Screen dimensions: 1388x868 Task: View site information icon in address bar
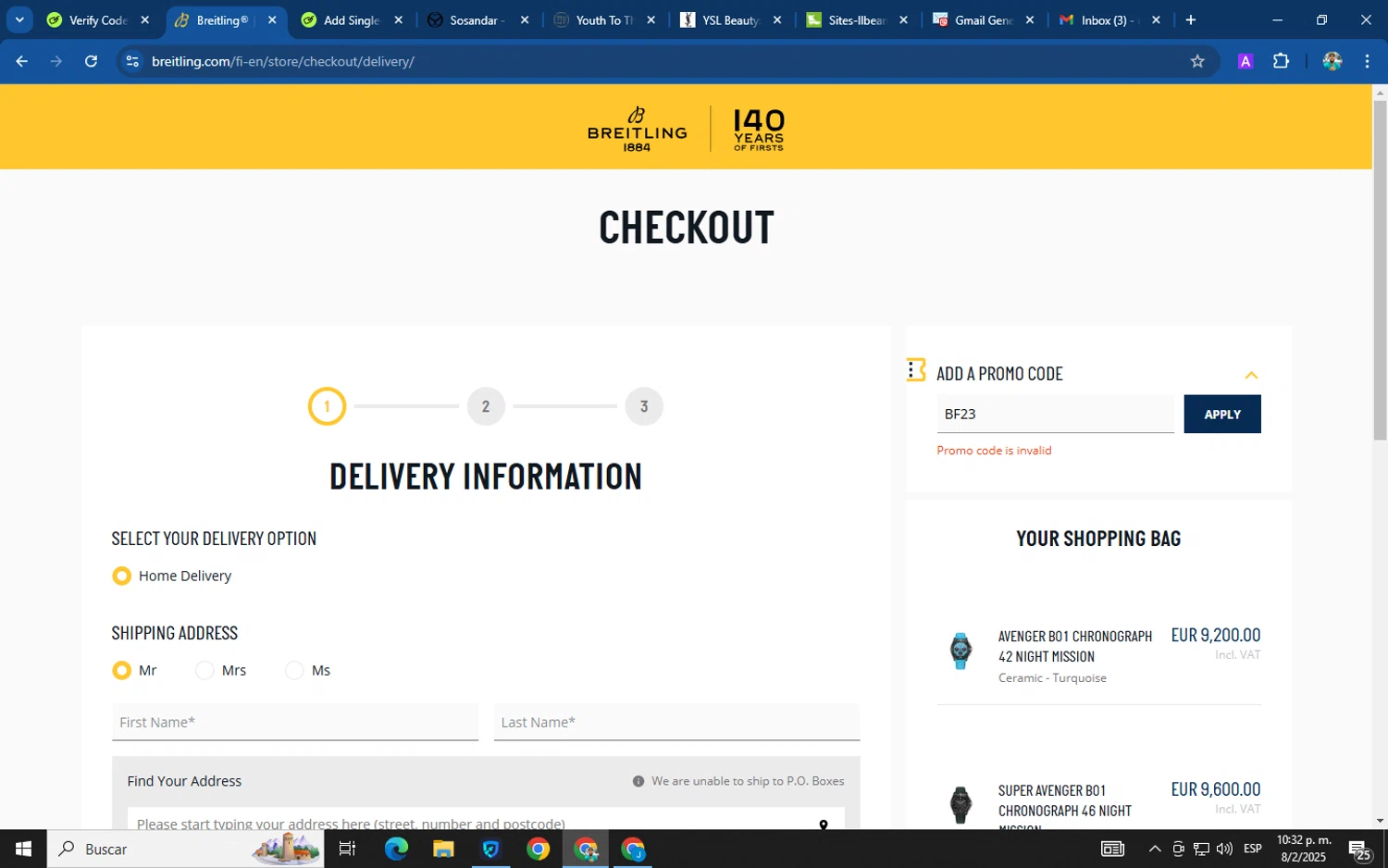[132, 61]
